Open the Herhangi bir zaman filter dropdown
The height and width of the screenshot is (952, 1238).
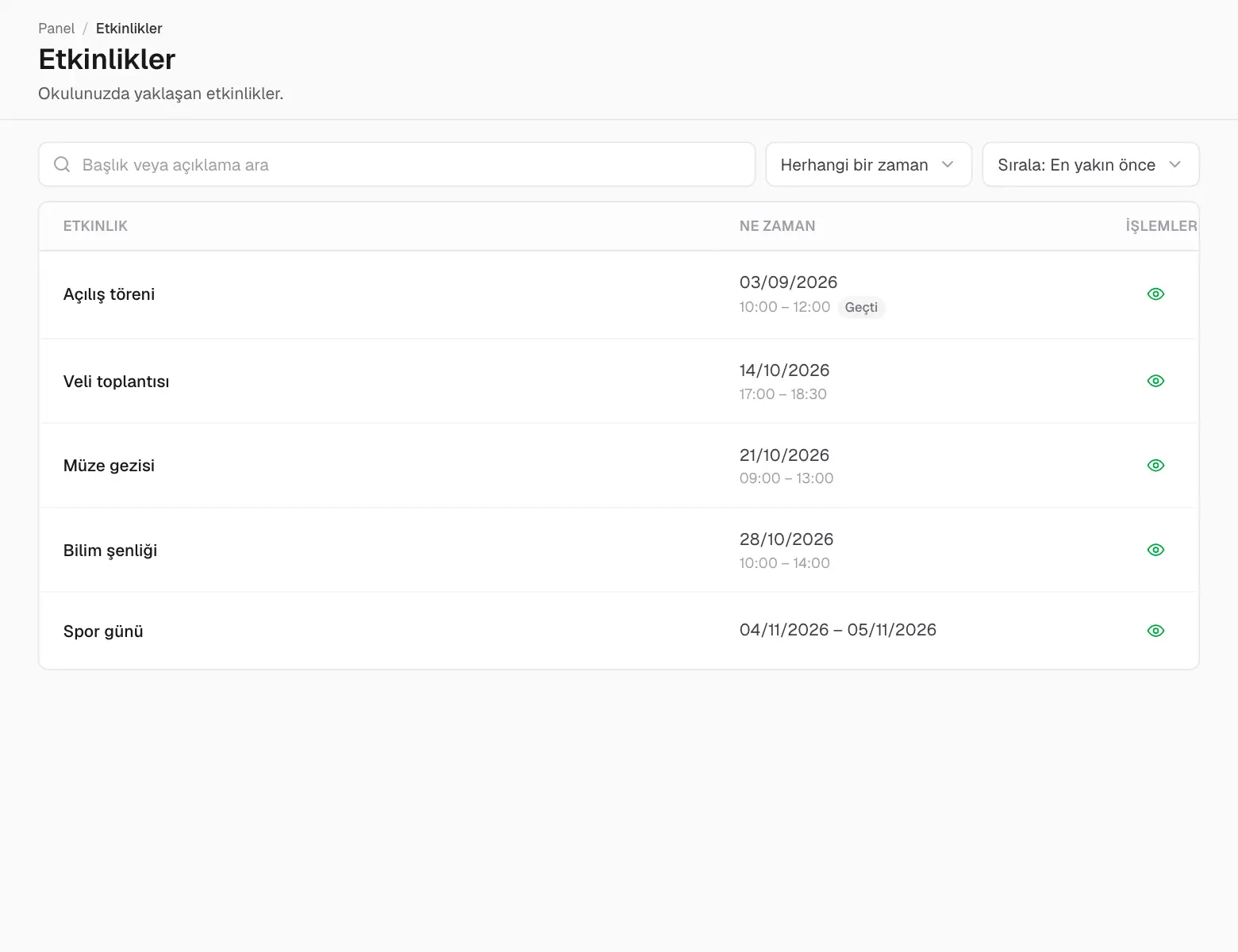pyautogui.click(x=868, y=164)
